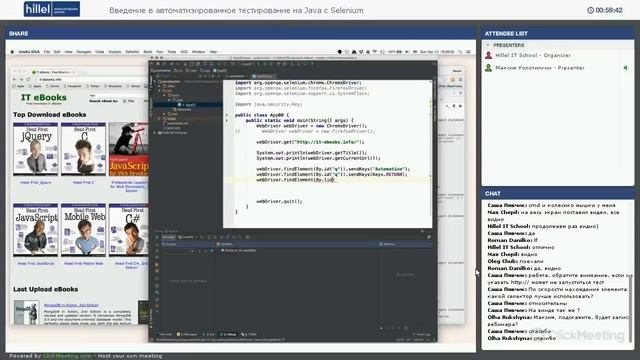Screen dimensions: 640x360
Task: Open the IntelliJ IDEA application menu
Action: pos(29,52)
